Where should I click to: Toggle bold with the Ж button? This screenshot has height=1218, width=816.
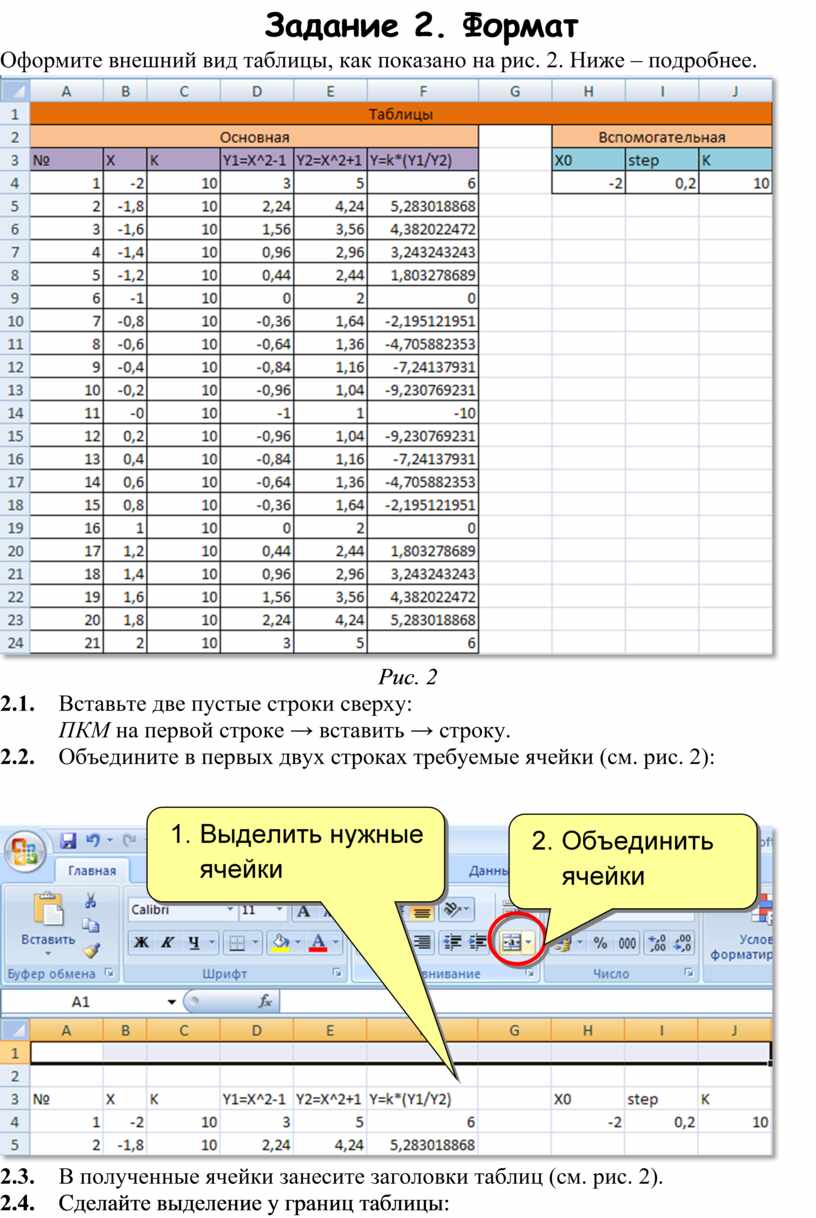pyautogui.click(x=142, y=942)
